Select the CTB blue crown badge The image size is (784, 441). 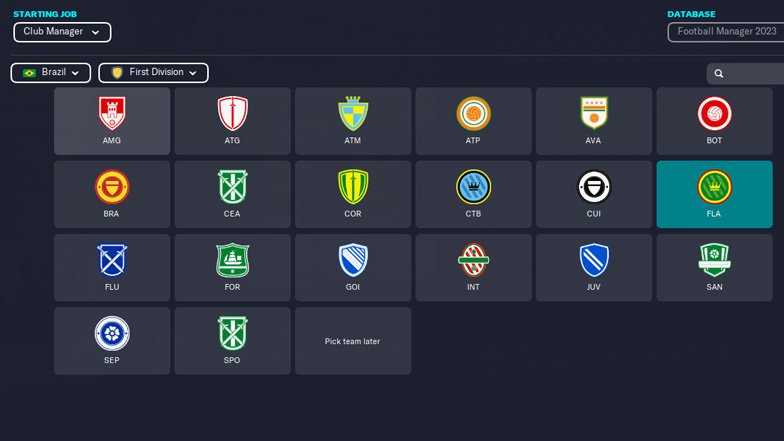pyautogui.click(x=473, y=186)
